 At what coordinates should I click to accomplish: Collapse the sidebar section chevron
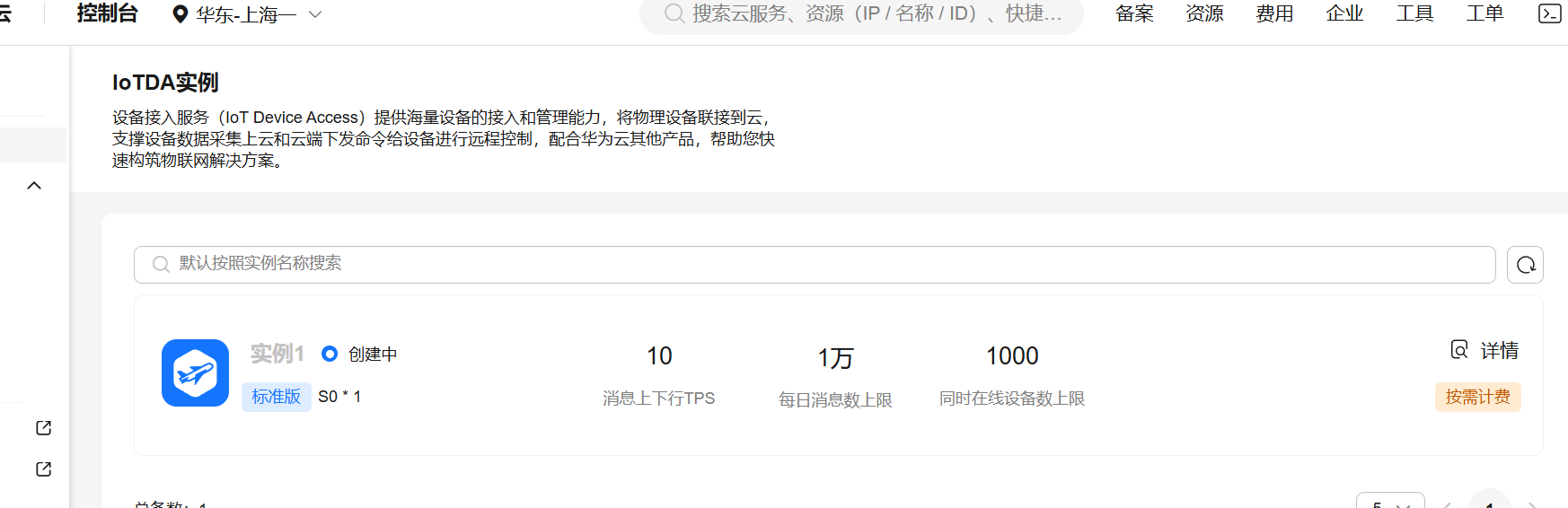coord(34,186)
